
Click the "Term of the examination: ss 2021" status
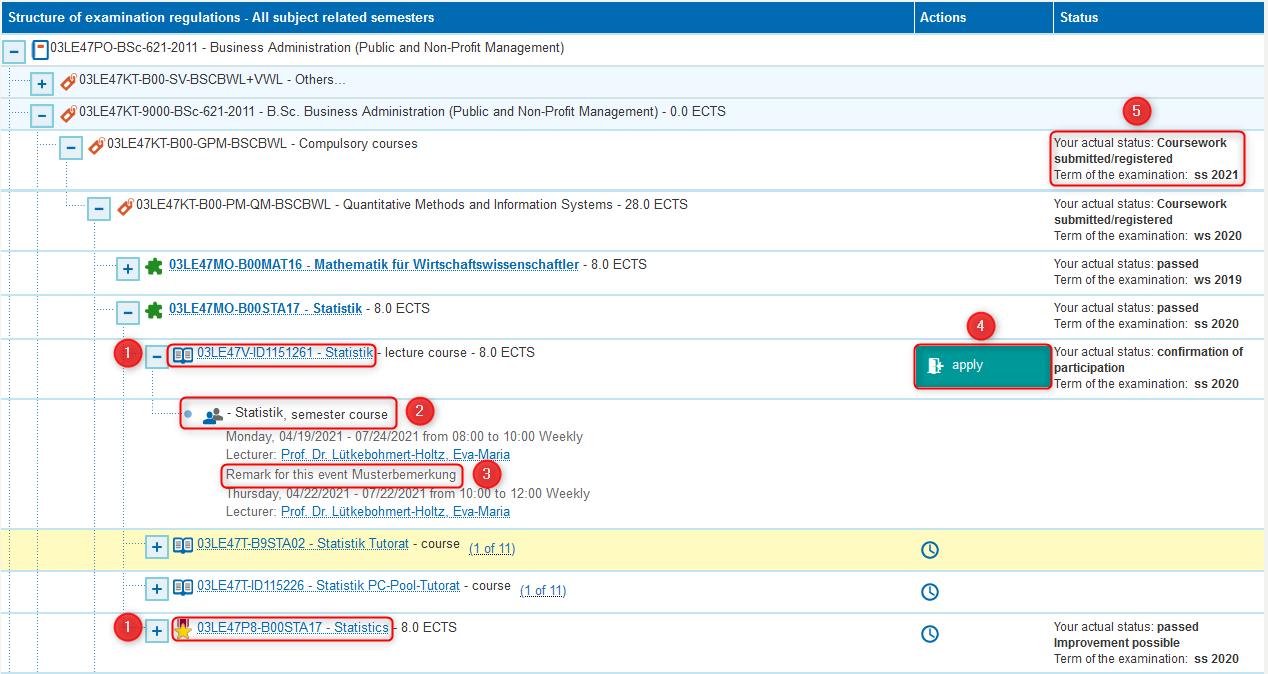click(x=1147, y=175)
